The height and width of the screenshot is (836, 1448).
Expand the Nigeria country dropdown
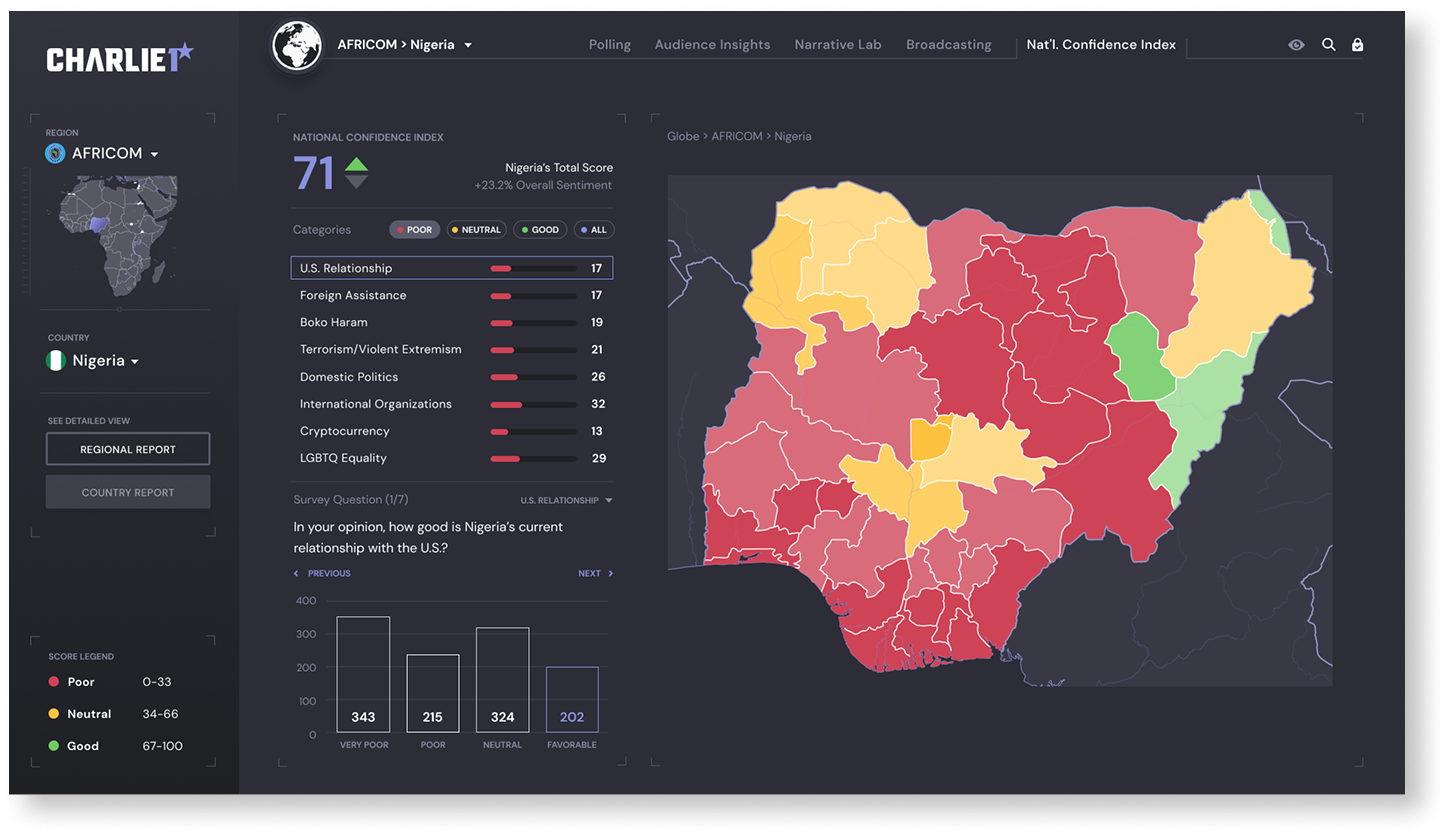pyautogui.click(x=105, y=361)
